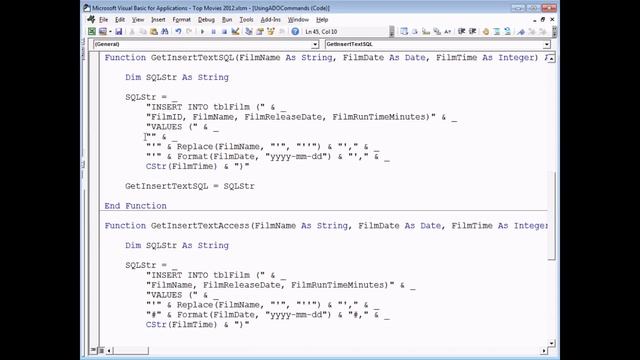Screen dimensions: 640x360
Task: Click the Complete Word icon
Action: (448, 31)
